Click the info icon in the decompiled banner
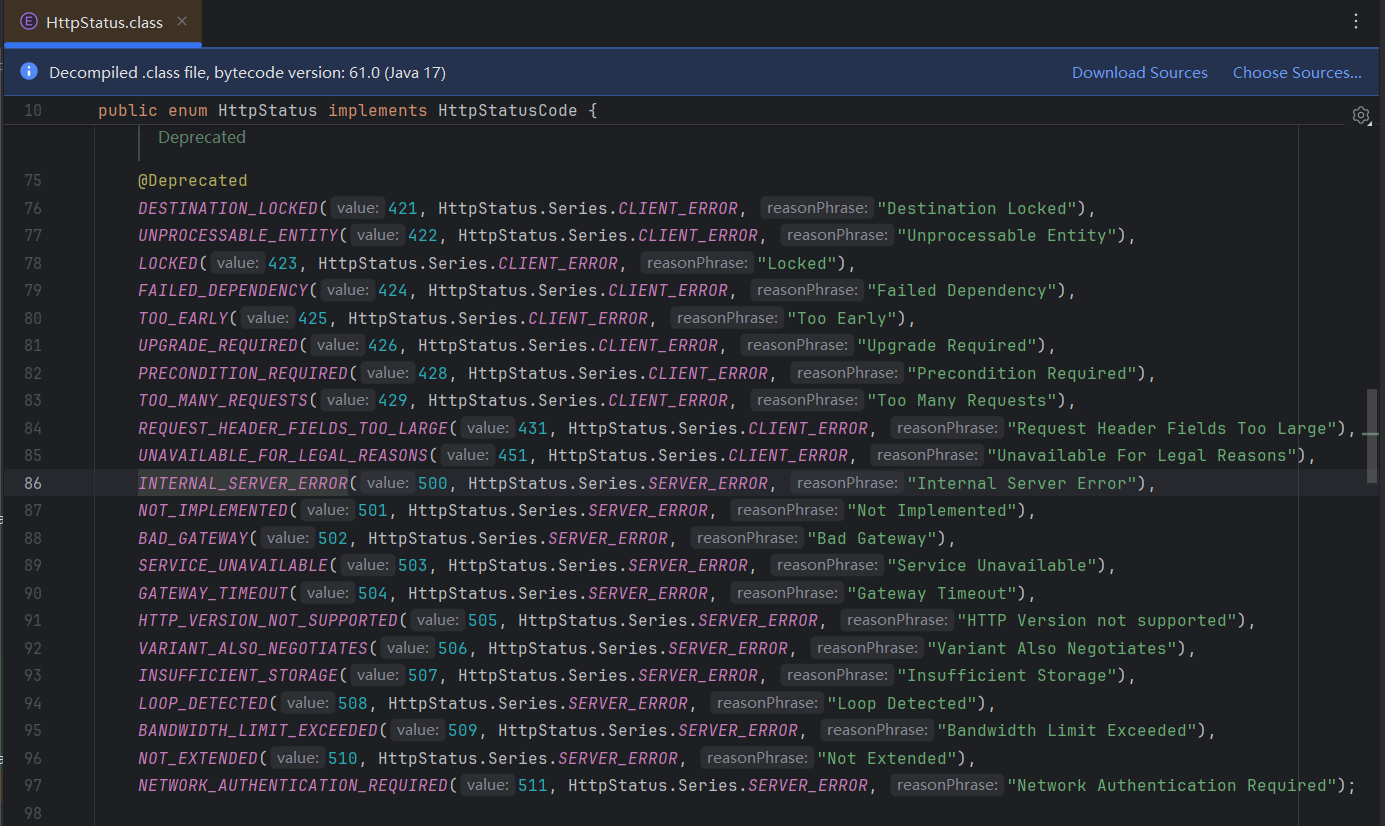Image resolution: width=1385 pixels, height=826 pixels. pos(29,72)
